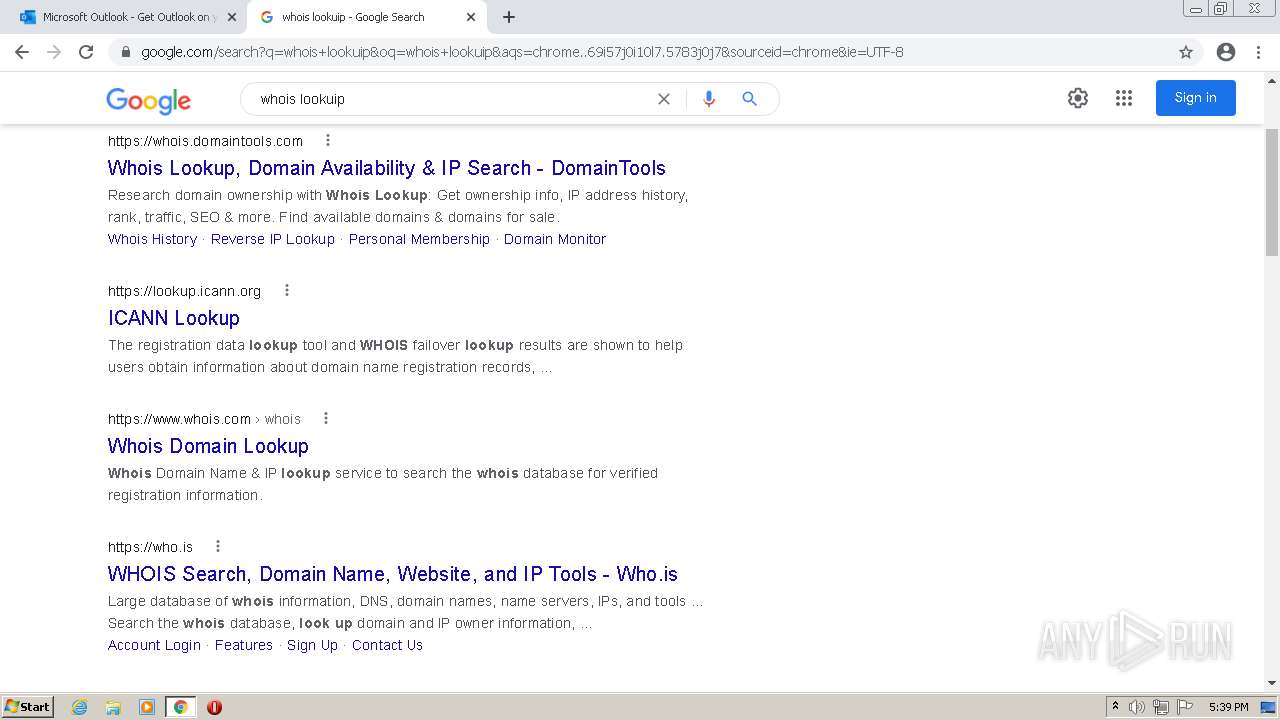Go back with the browser back arrow
This screenshot has width=1280, height=720.
click(22, 52)
